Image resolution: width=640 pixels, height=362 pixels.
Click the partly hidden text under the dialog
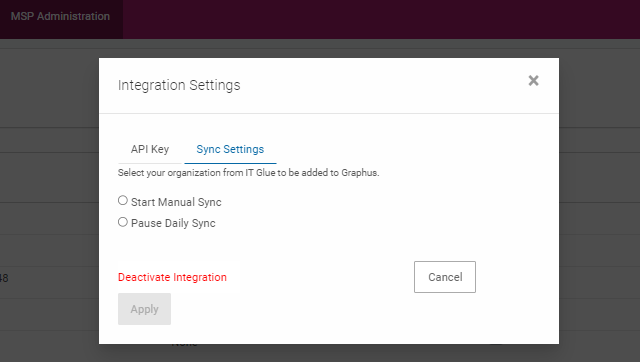click(x=184, y=344)
